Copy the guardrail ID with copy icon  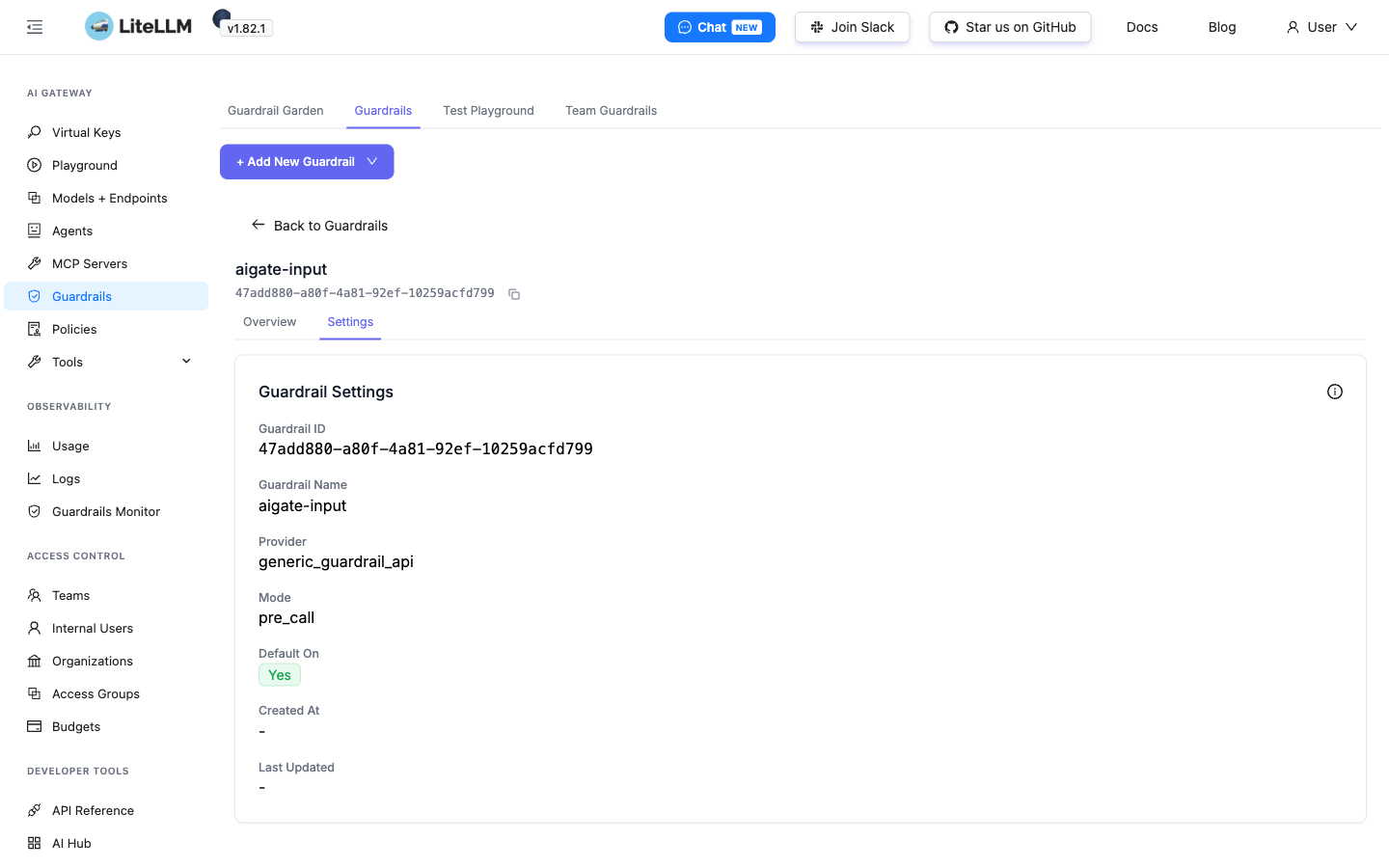click(514, 294)
